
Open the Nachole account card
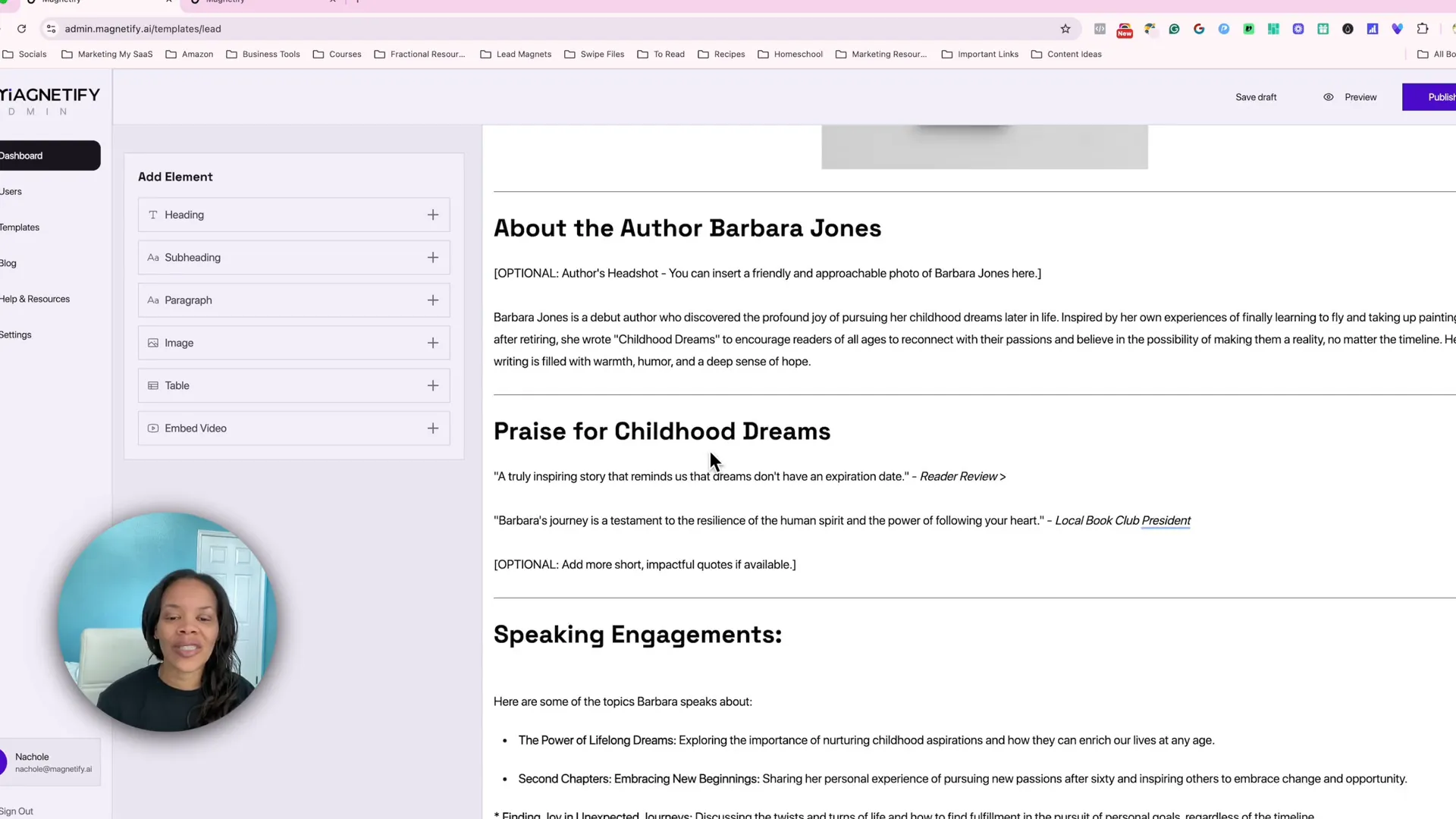coord(49,762)
